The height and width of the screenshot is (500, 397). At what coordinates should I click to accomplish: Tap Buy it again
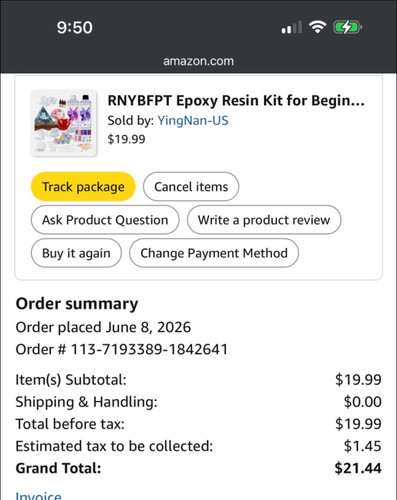click(x=76, y=253)
